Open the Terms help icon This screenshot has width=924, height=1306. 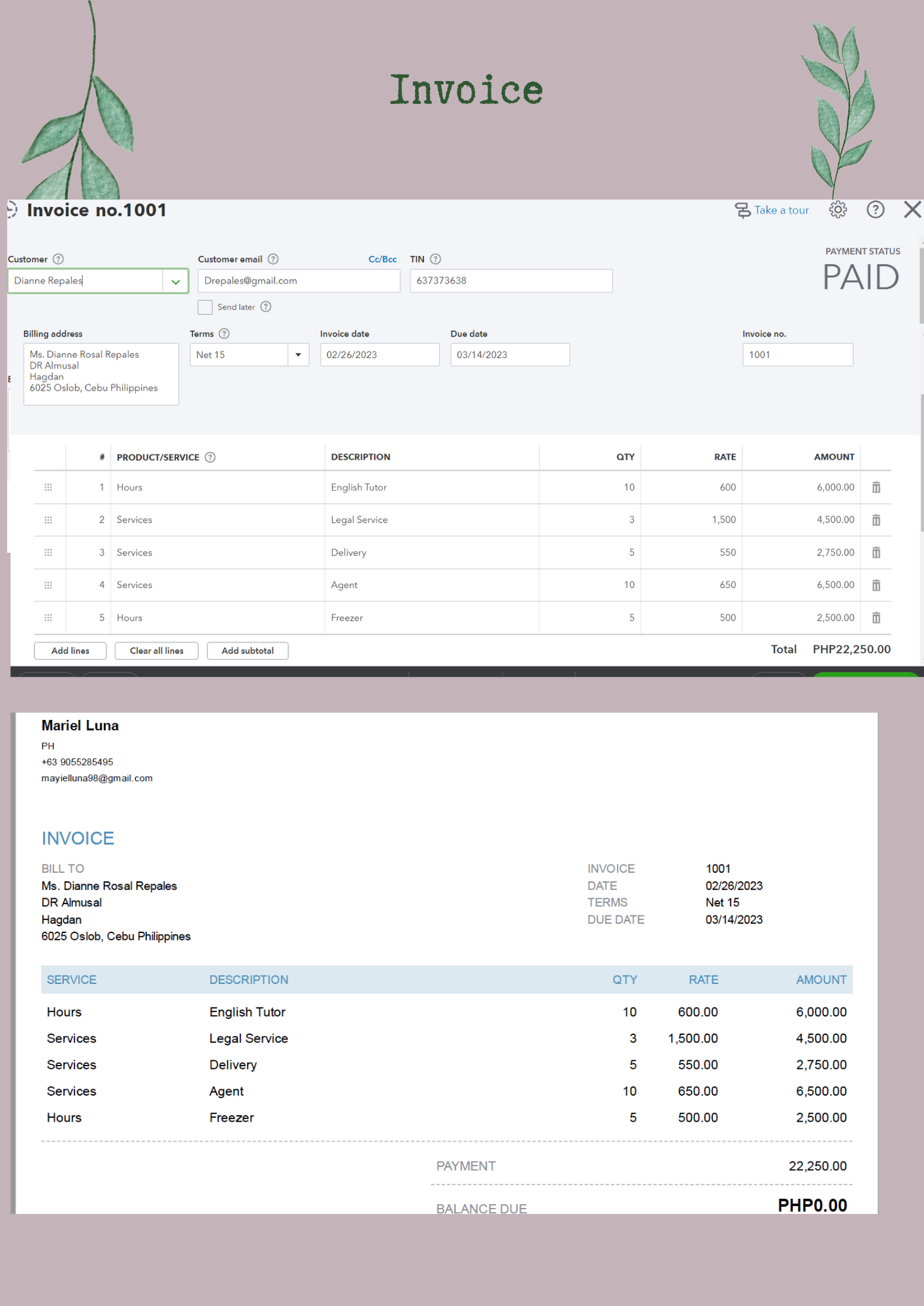click(x=224, y=334)
